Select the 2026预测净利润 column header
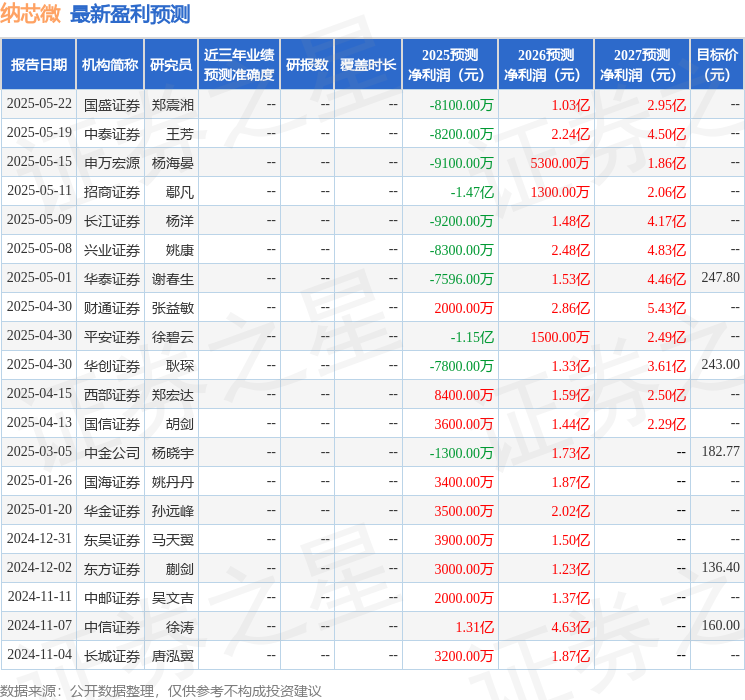The width and height of the screenshot is (745, 700). click(x=546, y=65)
